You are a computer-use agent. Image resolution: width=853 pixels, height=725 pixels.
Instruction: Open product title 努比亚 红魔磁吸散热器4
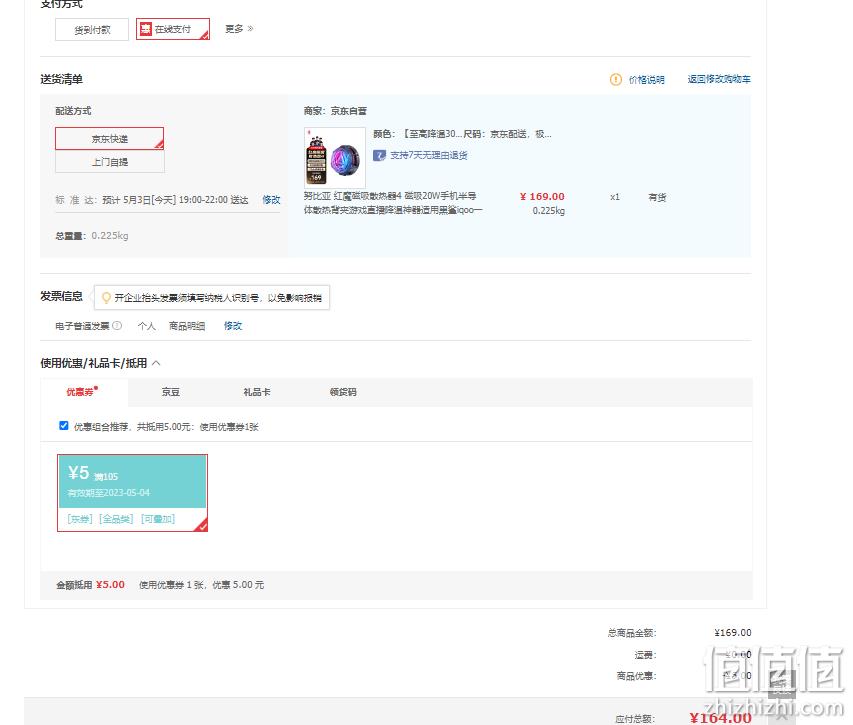tap(393, 203)
